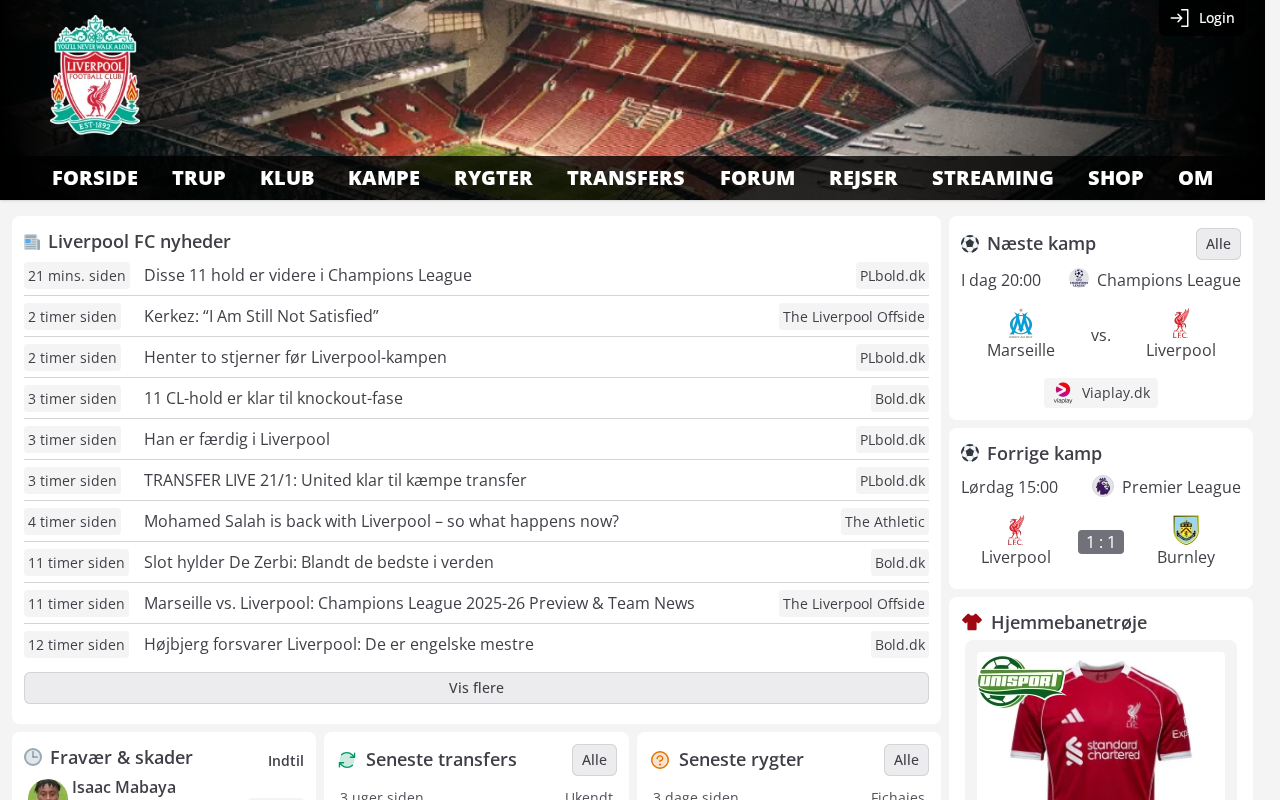Click Alle button in Seneste rygter
The width and height of the screenshot is (1280, 800).
pyautogui.click(x=906, y=760)
